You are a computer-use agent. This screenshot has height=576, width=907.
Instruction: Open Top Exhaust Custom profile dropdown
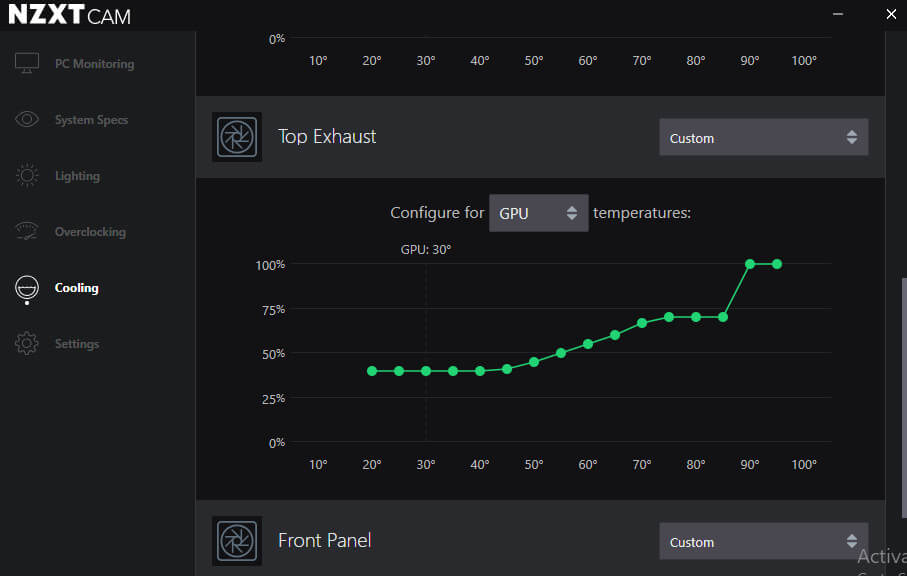click(764, 137)
